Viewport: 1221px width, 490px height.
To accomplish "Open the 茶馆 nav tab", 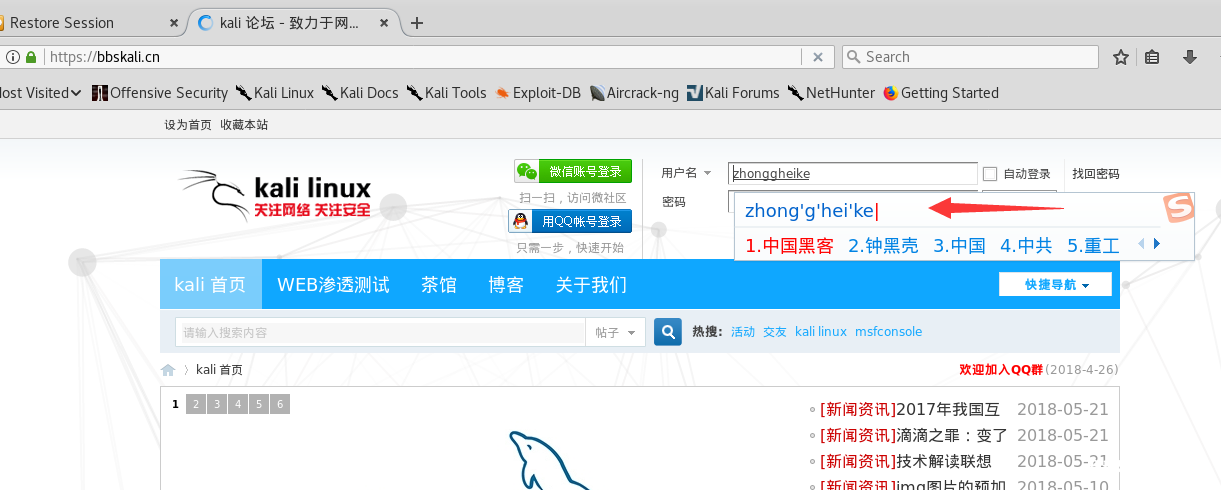I will click(x=439, y=285).
